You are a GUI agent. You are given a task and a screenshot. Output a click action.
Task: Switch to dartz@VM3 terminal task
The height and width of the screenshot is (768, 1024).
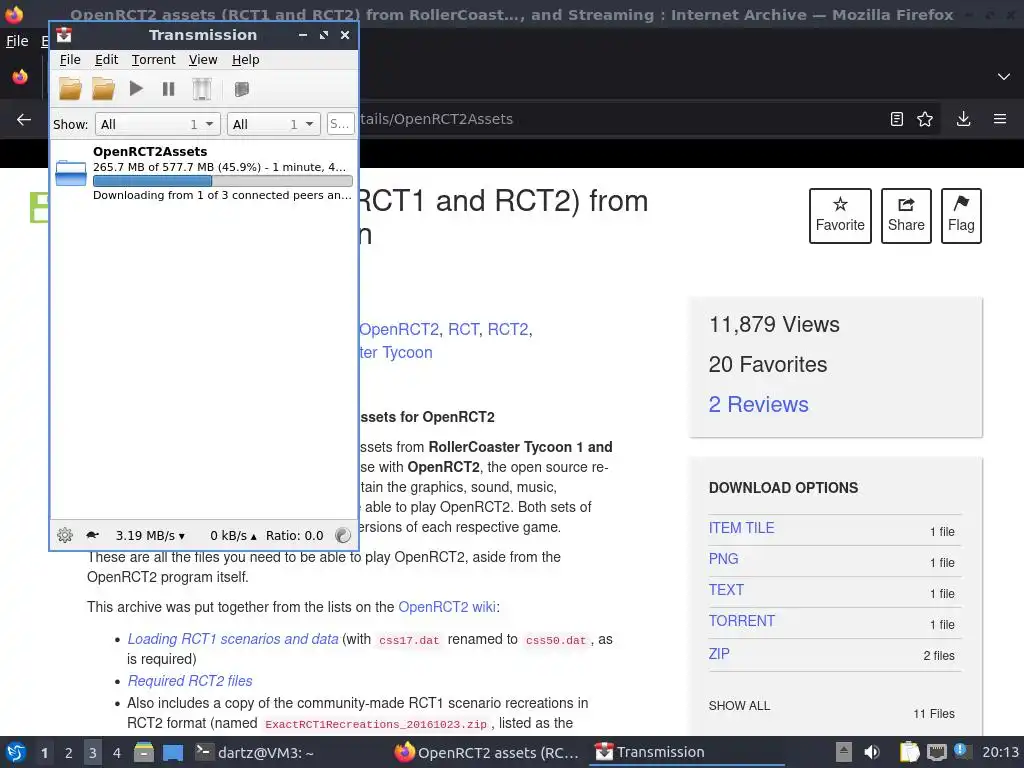coord(255,752)
